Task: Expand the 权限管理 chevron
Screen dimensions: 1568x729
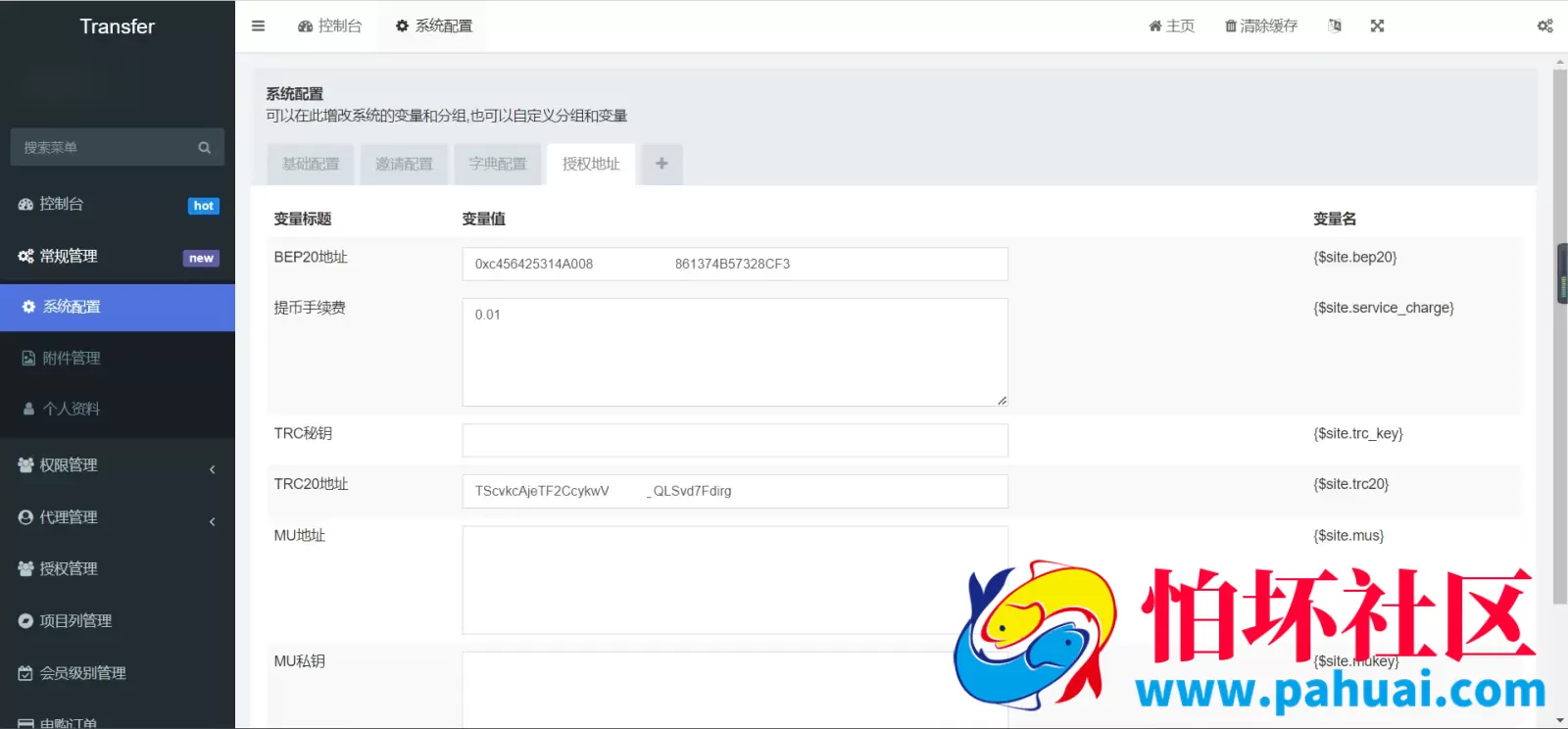Action: pyautogui.click(x=213, y=470)
